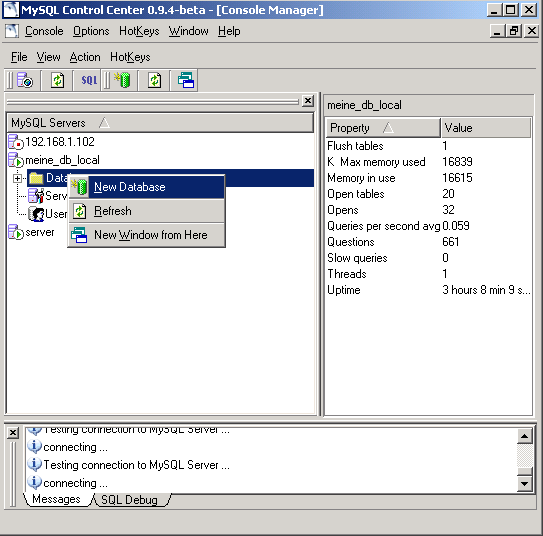Click info icon beside 'Testing connection to MySQL Server' message
Viewport: 543px width, 536px height.
click(34, 464)
